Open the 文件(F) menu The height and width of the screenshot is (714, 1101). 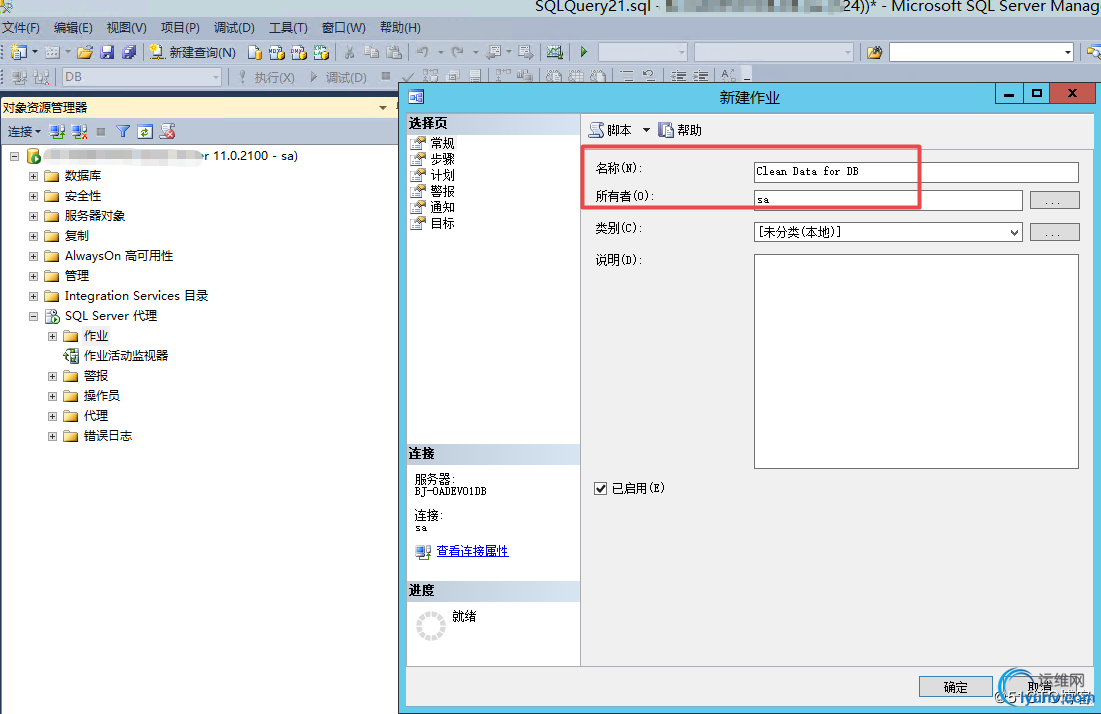click(x=20, y=27)
